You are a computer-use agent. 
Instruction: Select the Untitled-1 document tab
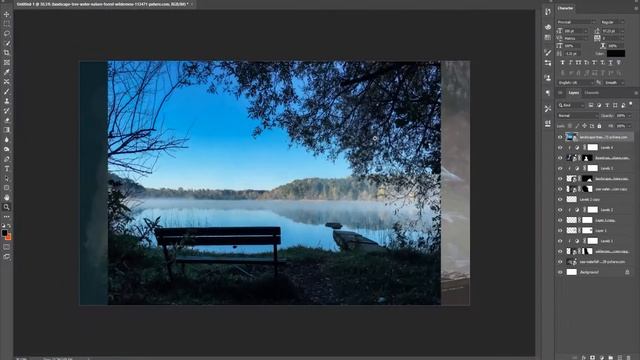pos(102,4)
